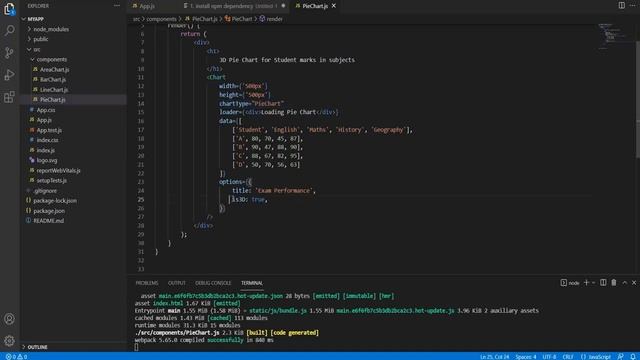The image size is (640, 360).
Task: Open logo.svg file
Action: click(x=47, y=160)
